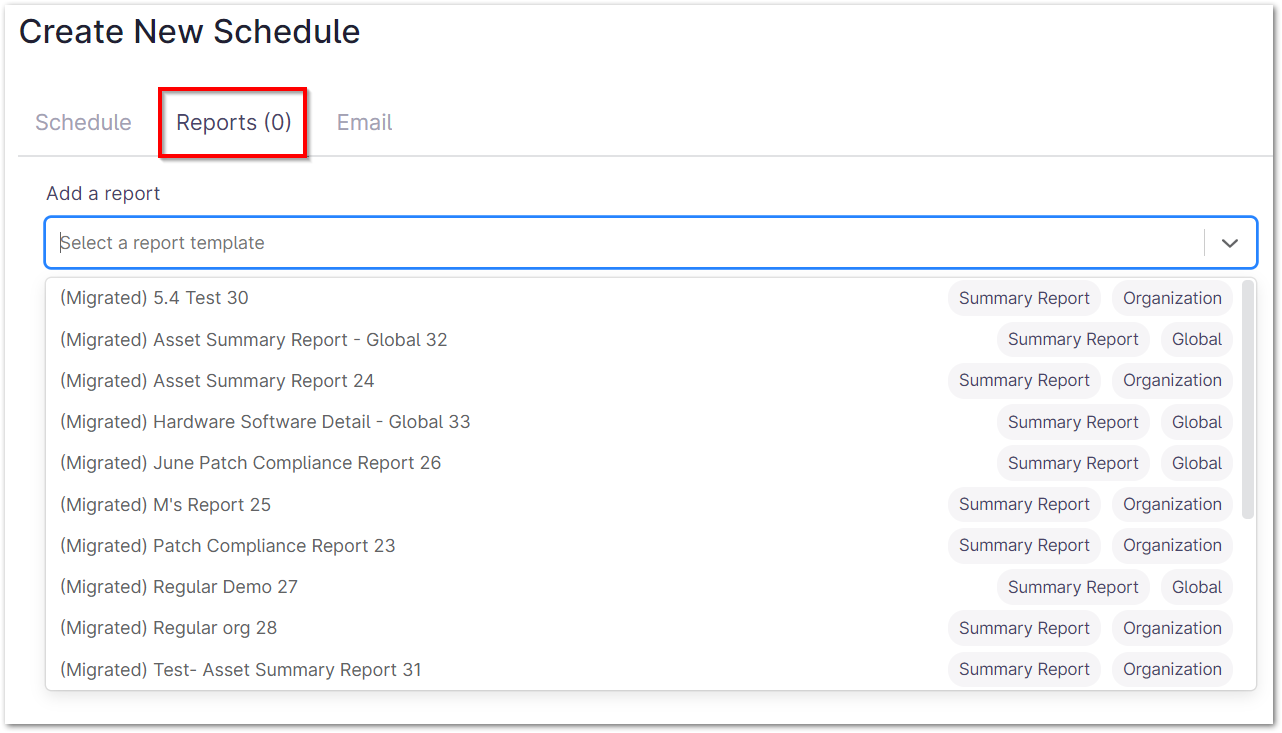Click the Summary Report tag on M's Report 25
Image resolution: width=1282 pixels, height=733 pixels.
tap(1024, 504)
